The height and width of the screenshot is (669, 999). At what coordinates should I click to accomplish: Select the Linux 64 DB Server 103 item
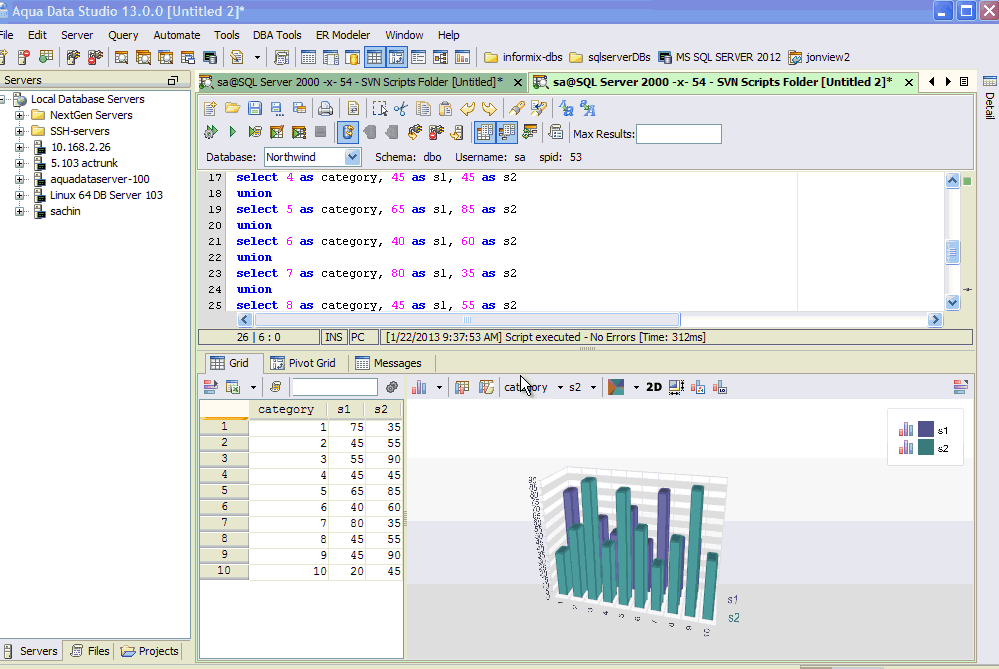[106, 196]
